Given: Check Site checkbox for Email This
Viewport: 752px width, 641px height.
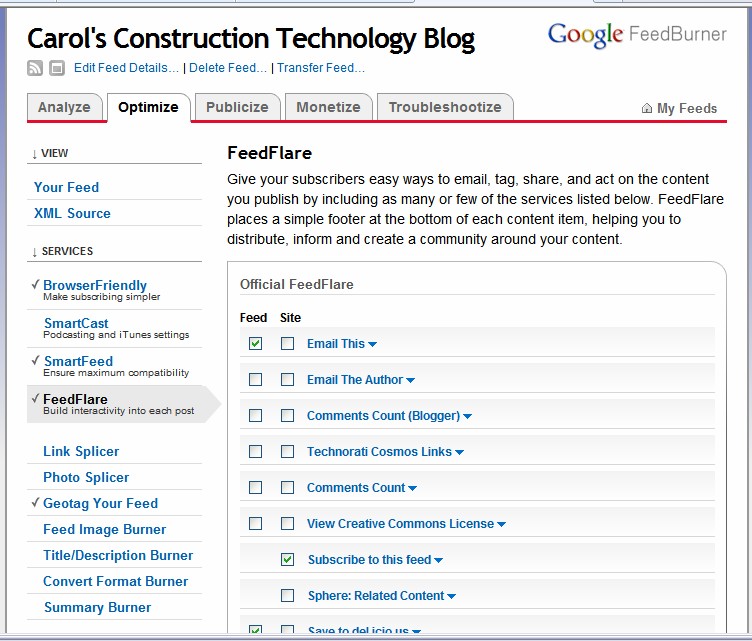Looking at the screenshot, I should click(287, 343).
